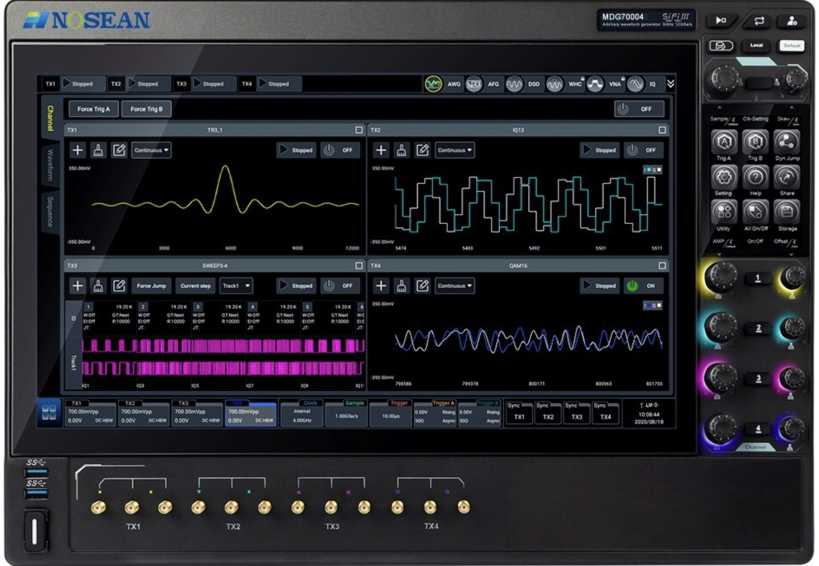This screenshot has height=566, width=819.
Task: Click the Force Trig A button
Action: [x=93, y=109]
